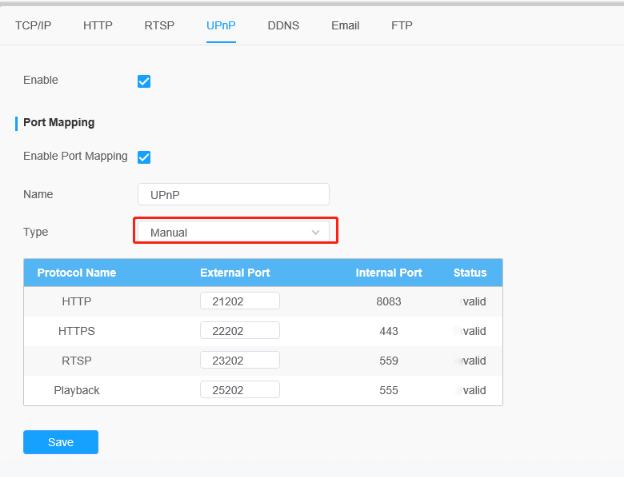Click the External Port column header
The width and height of the screenshot is (624, 477).
coord(235,273)
